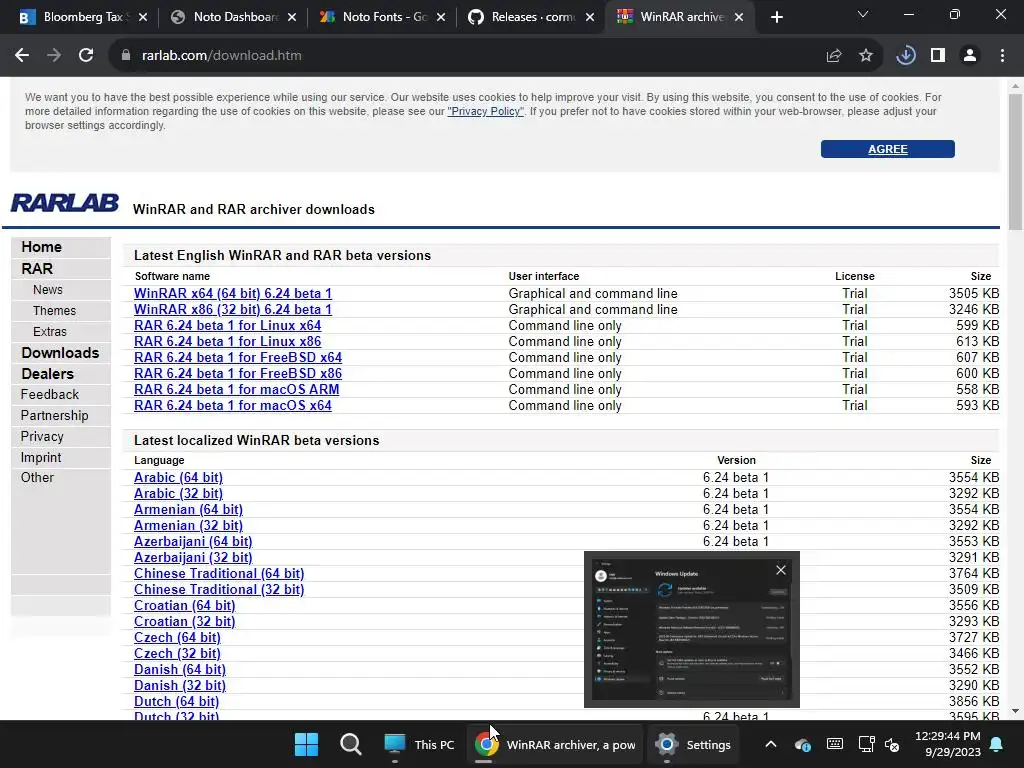The width and height of the screenshot is (1024, 768).
Task: Download Croatian (32 bit) WinRAR
Action: pyautogui.click(x=184, y=621)
